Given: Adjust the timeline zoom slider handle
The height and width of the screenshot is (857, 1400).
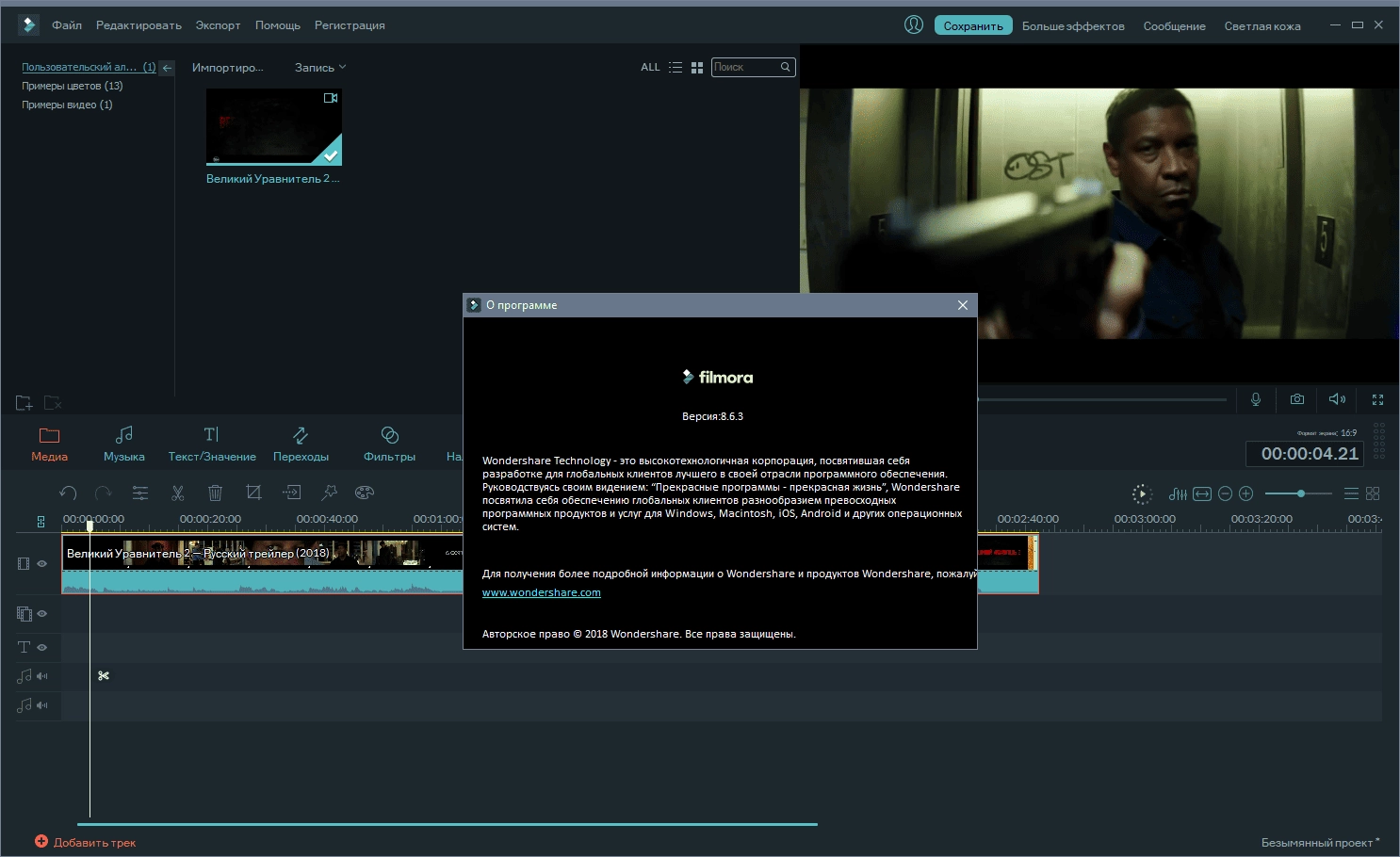Looking at the screenshot, I should tap(1300, 493).
